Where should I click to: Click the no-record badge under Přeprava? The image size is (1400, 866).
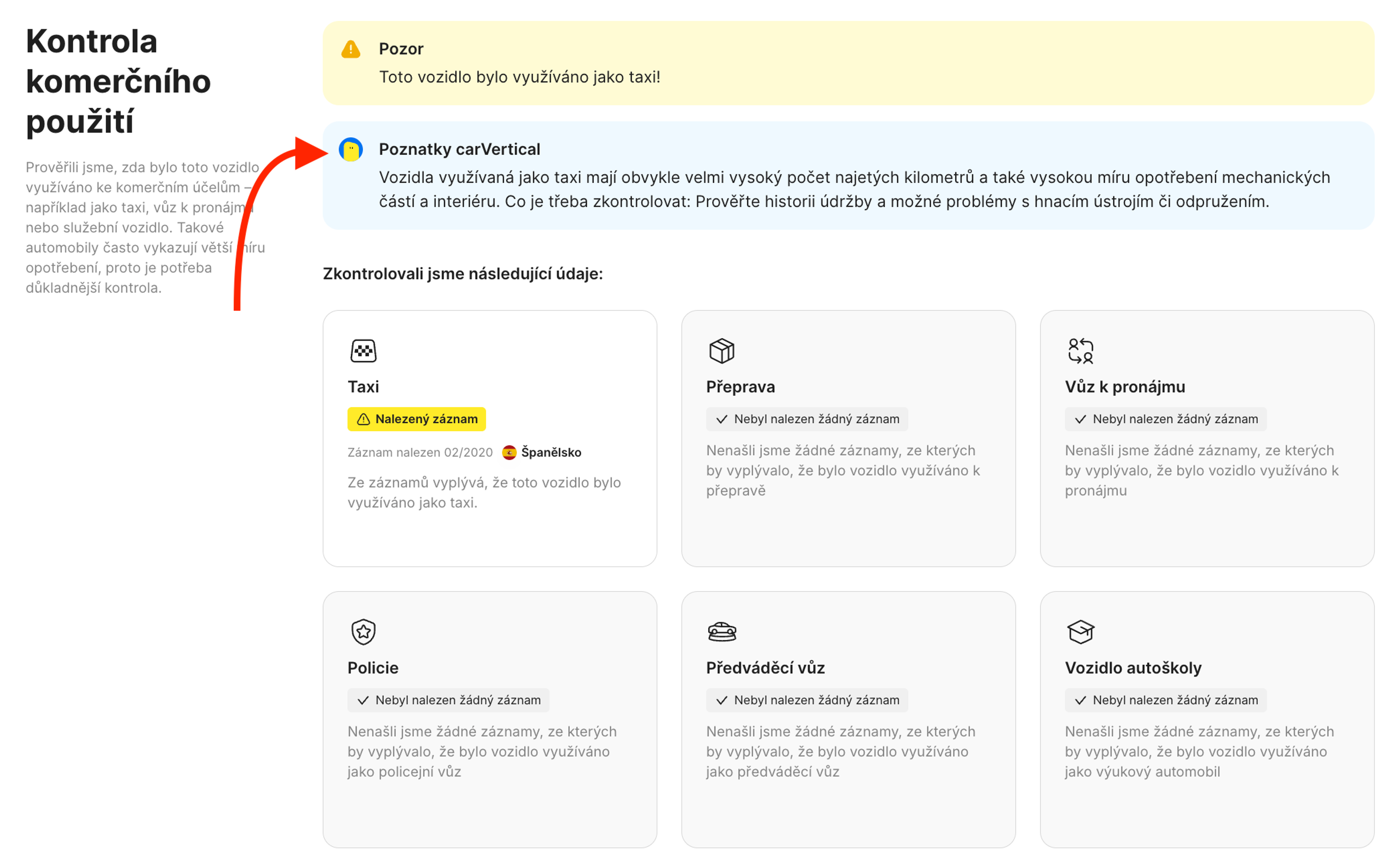pos(806,419)
